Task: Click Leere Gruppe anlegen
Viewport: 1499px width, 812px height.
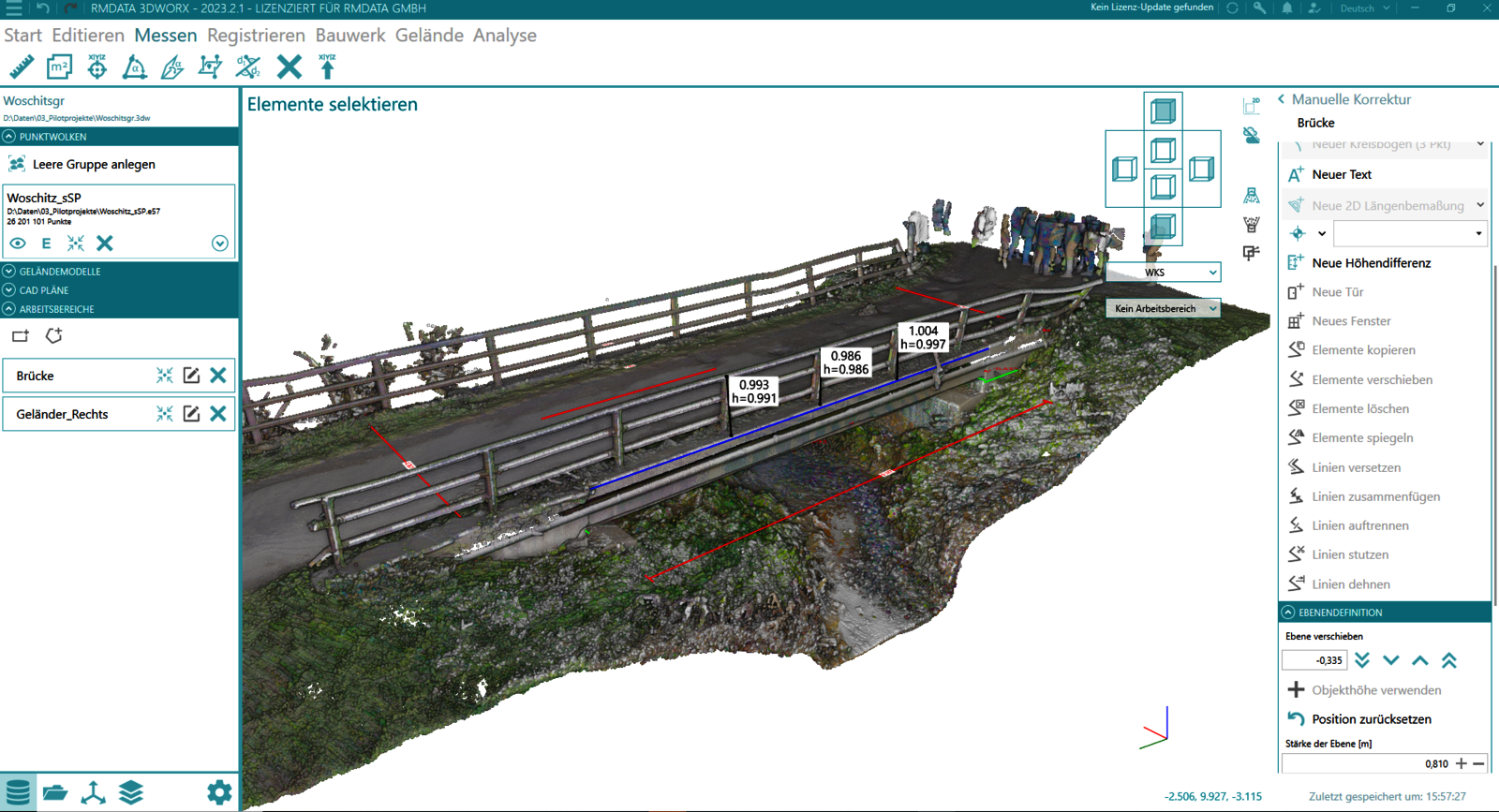Action: click(94, 164)
